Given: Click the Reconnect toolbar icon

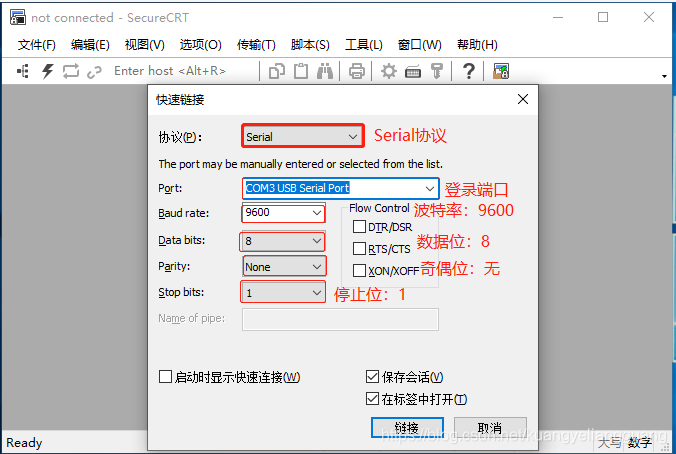Looking at the screenshot, I should (71, 71).
